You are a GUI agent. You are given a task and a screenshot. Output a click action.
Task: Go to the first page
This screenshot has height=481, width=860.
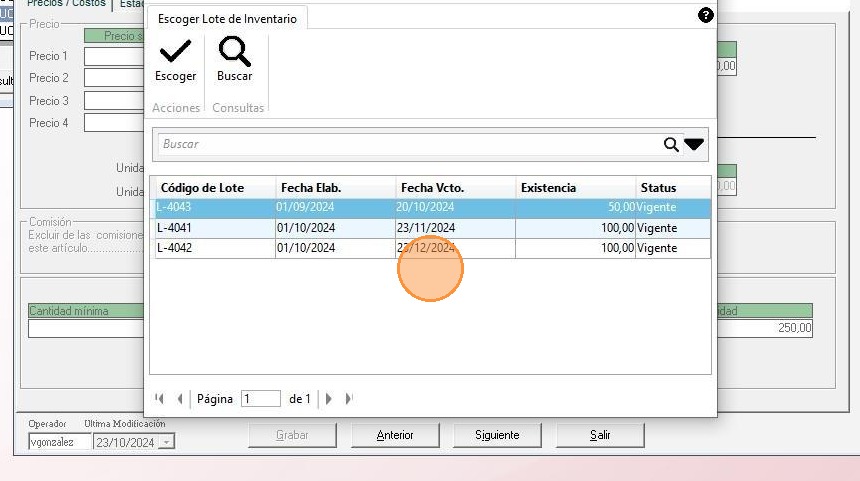160,399
